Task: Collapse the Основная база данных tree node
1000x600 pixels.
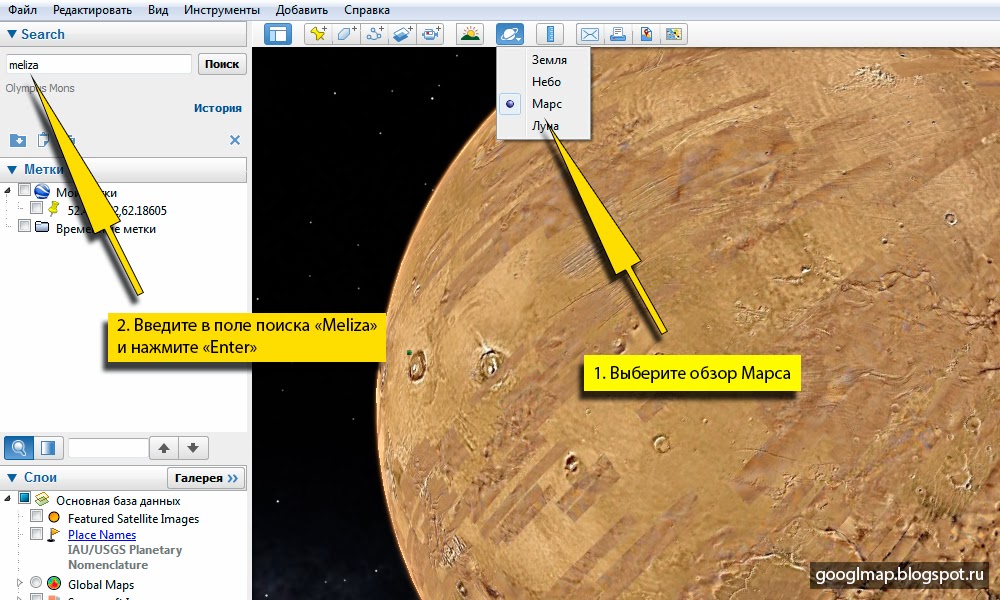Action: click(x=8, y=499)
